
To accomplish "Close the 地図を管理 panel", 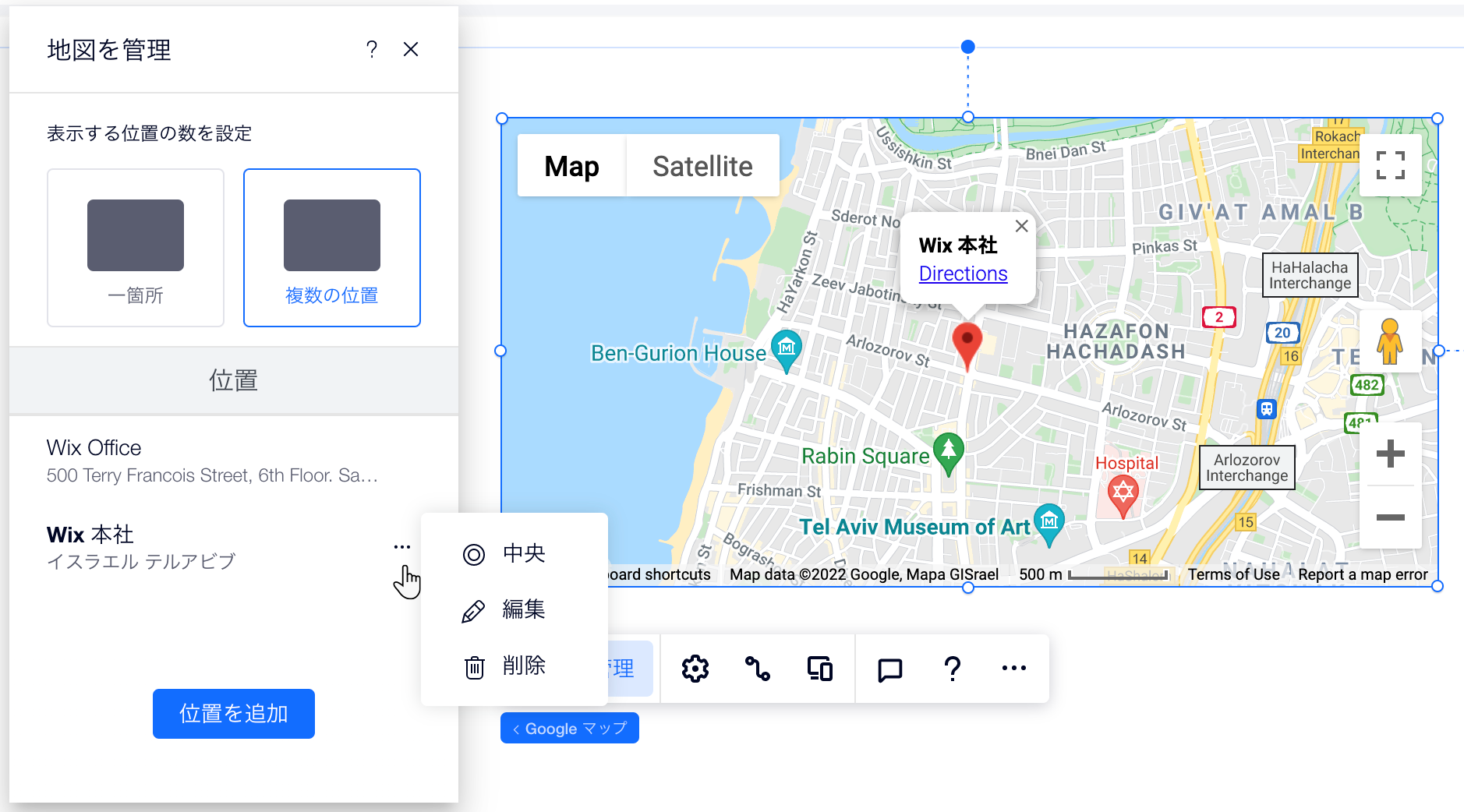I will coord(411,50).
